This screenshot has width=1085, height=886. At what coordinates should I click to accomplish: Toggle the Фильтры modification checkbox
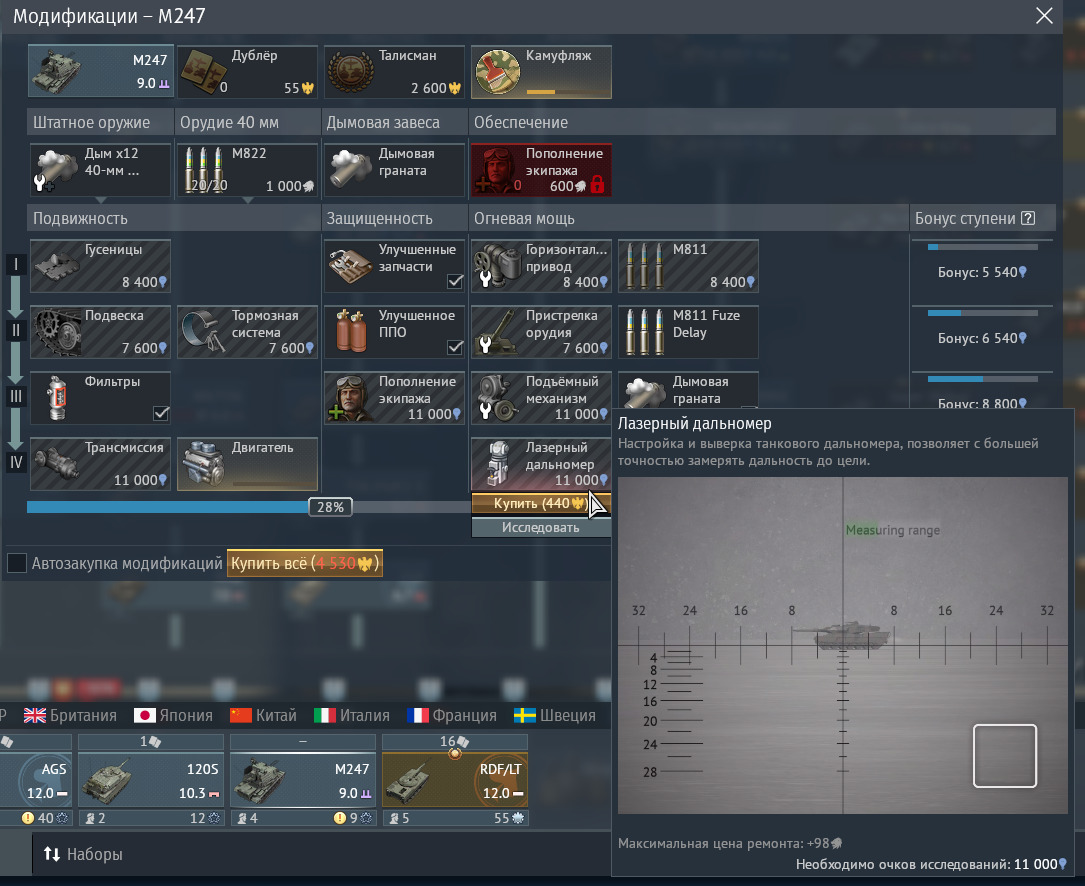160,414
